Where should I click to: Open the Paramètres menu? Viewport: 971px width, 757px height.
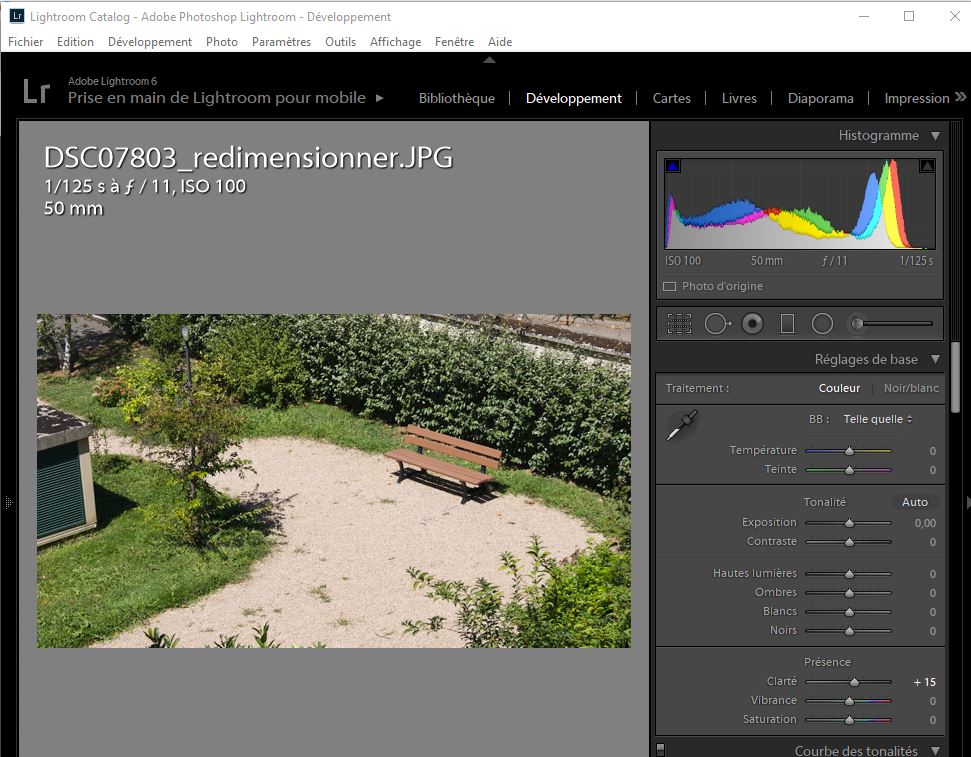pyautogui.click(x=281, y=42)
